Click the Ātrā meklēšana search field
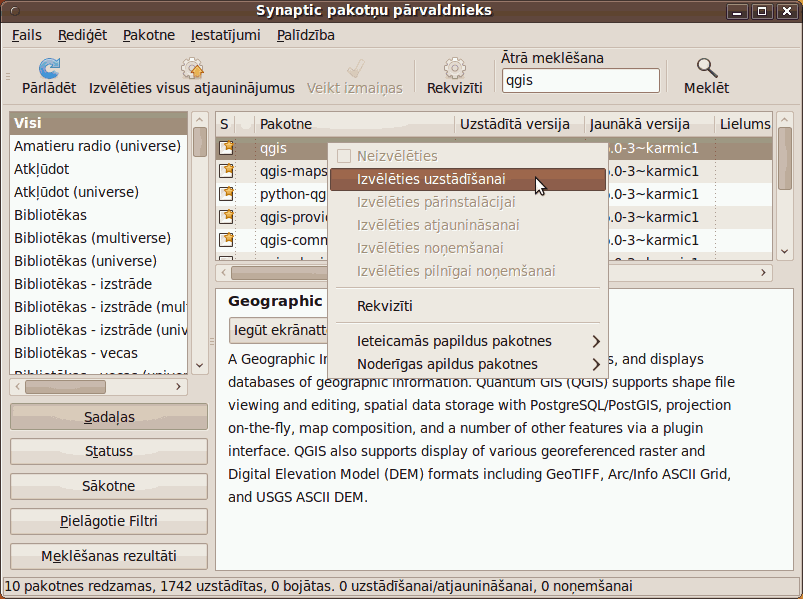 (581, 80)
